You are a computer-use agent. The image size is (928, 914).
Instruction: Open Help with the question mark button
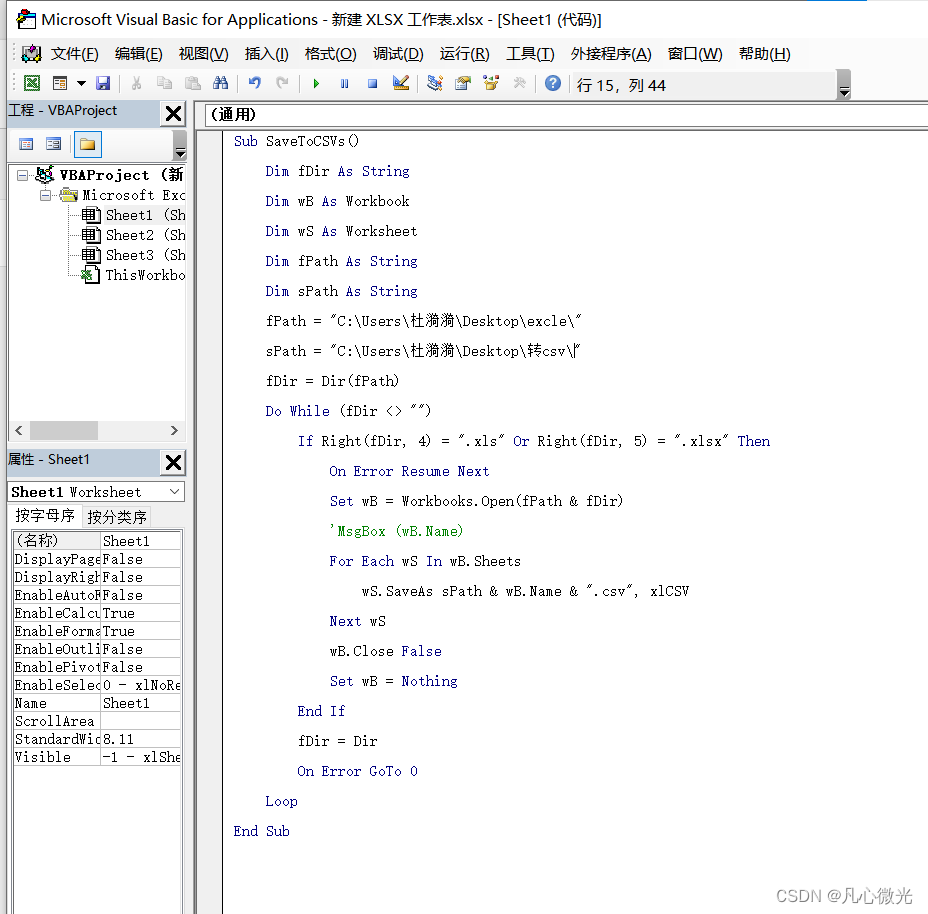[551, 84]
